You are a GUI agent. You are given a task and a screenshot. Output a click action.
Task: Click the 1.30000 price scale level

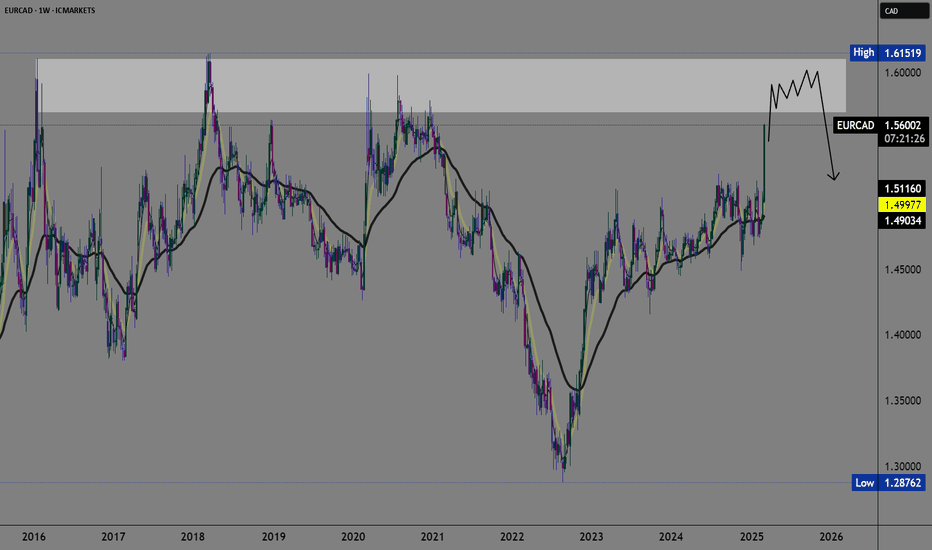pos(902,466)
